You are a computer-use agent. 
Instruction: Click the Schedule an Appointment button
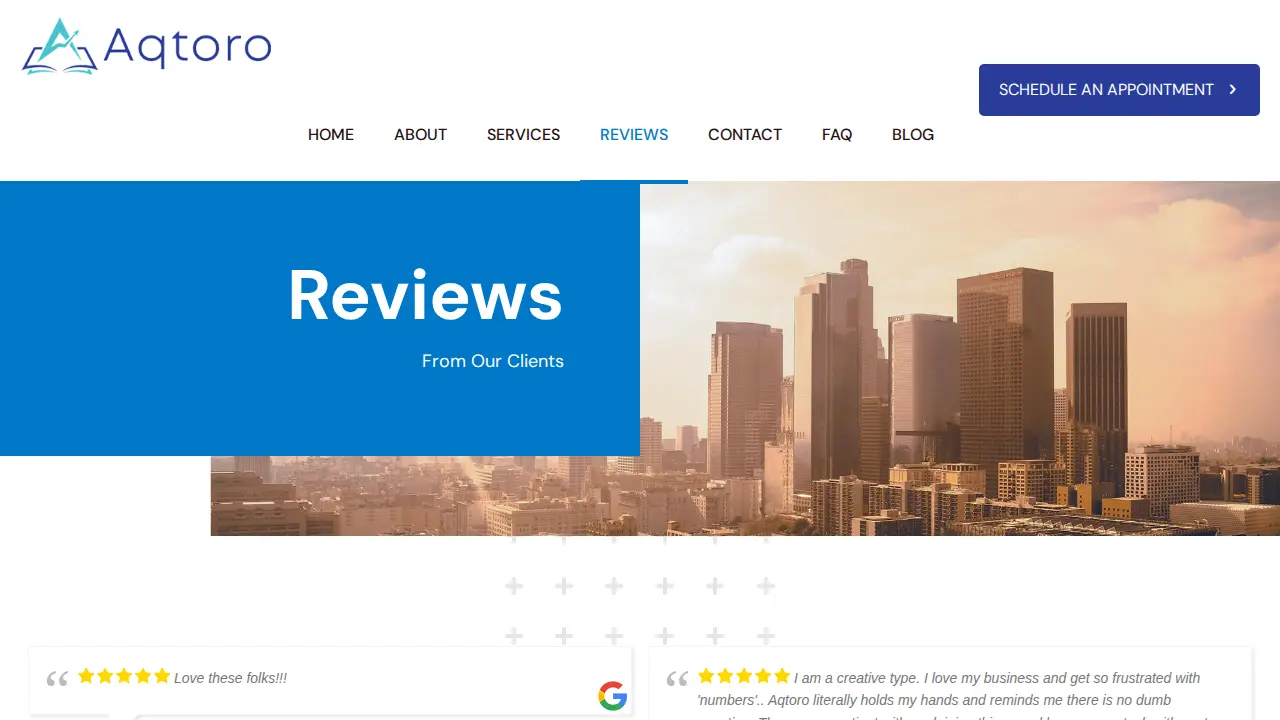point(1119,90)
